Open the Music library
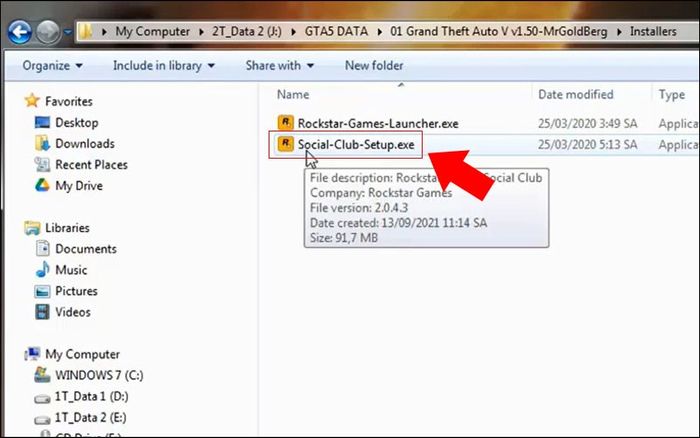The width and height of the screenshot is (700, 438). 71,270
